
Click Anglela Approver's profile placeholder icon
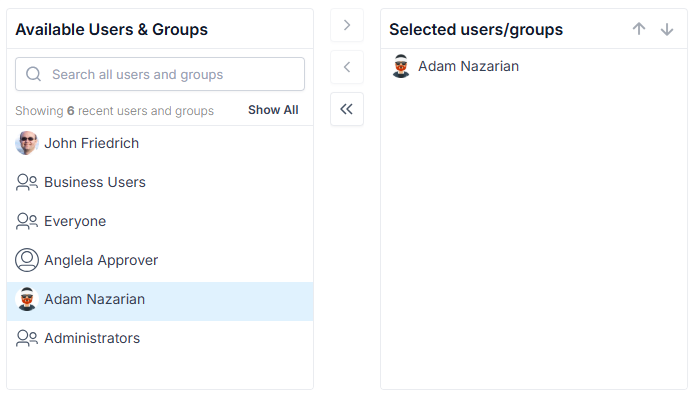click(x=27, y=260)
